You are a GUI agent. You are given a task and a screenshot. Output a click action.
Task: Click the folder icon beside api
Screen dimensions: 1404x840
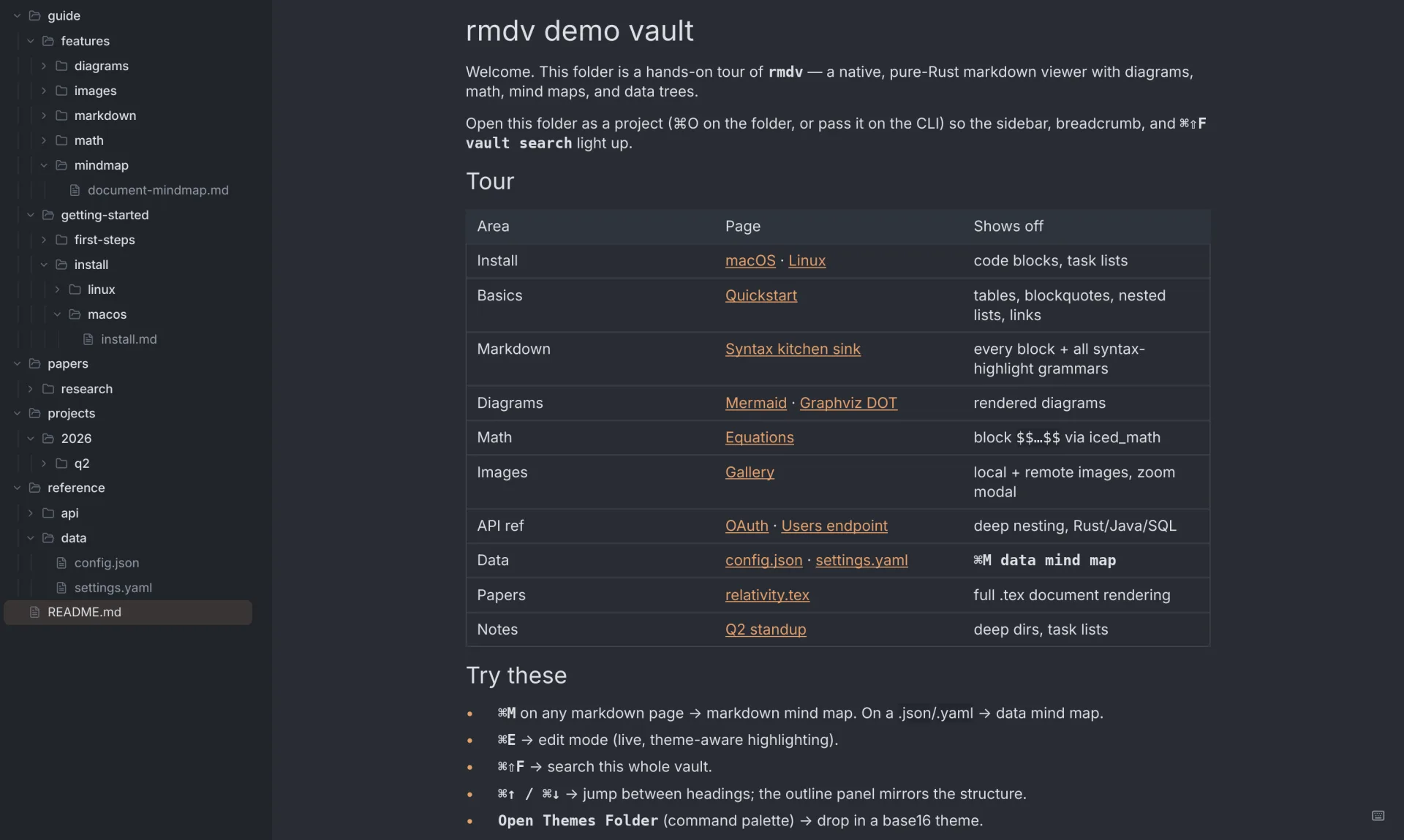coord(48,513)
